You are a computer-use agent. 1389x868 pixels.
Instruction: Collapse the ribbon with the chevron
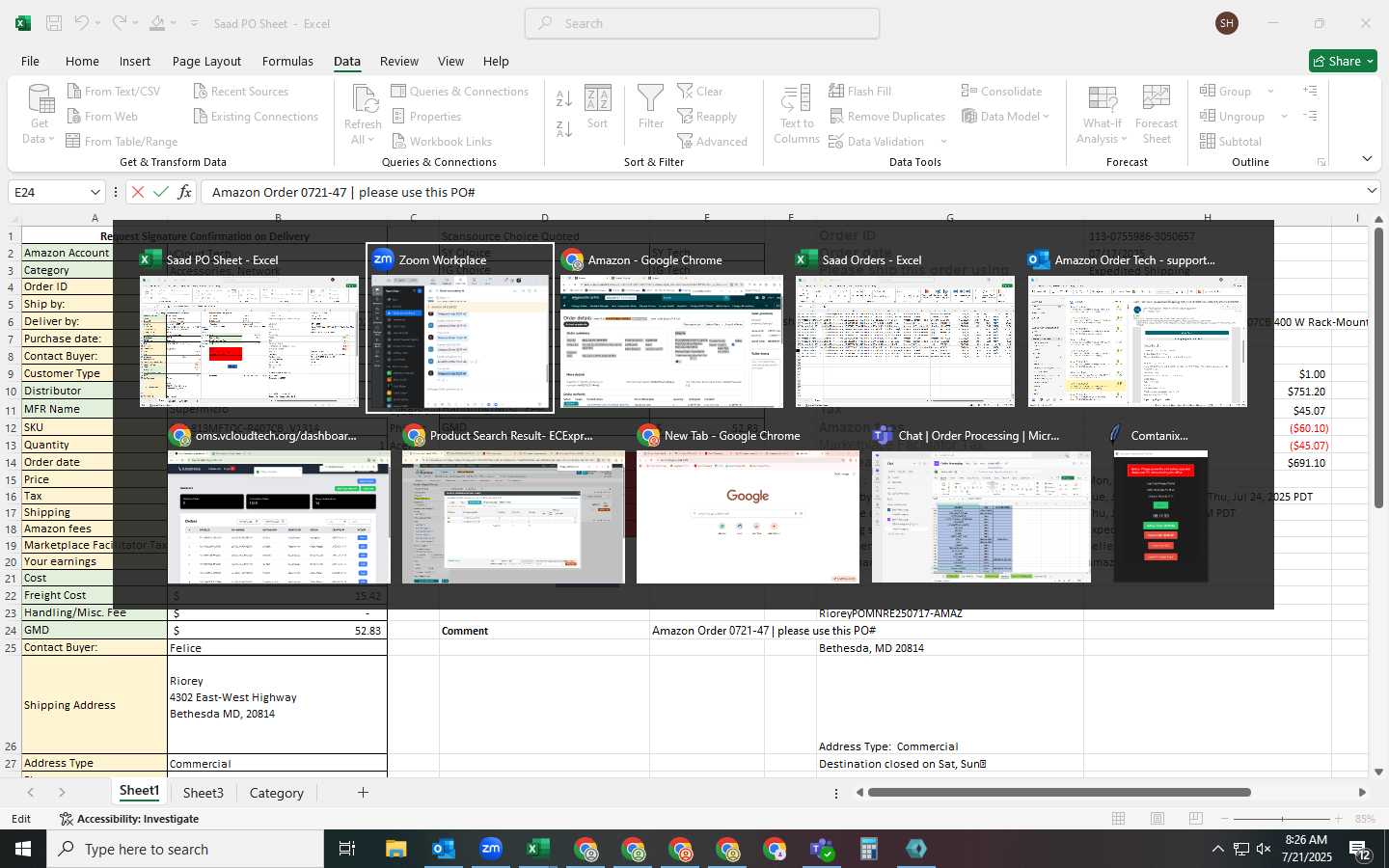[1367, 158]
